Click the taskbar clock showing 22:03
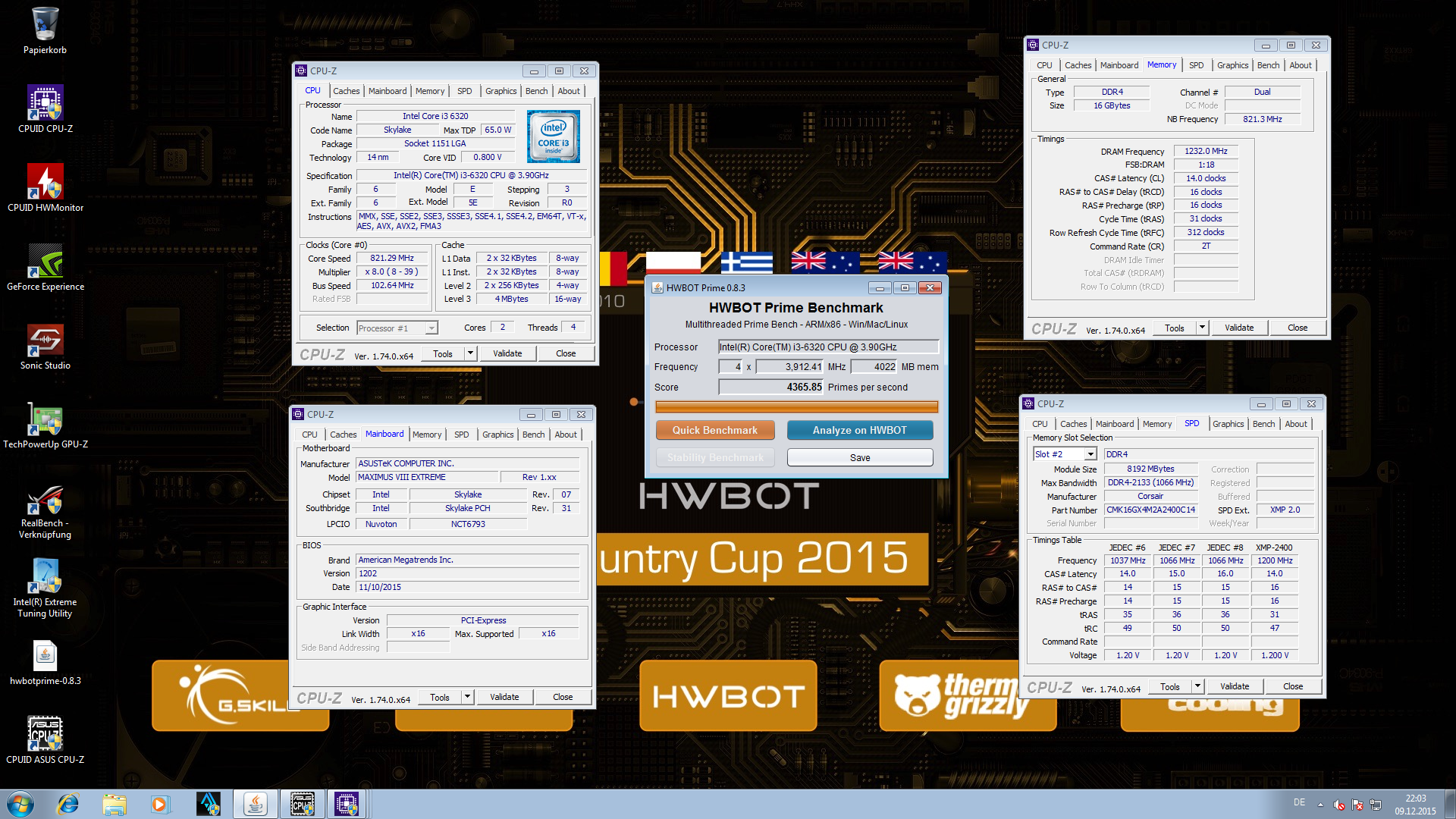 tap(1415, 804)
